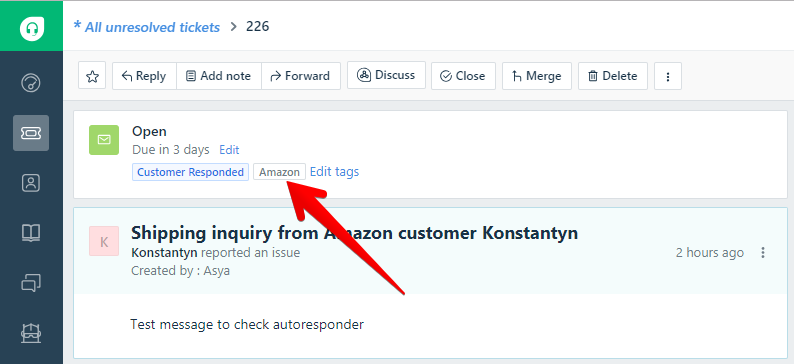The height and width of the screenshot is (364, 794).
Task: Click the Amazon tag
Action: [x=280, y=172]
